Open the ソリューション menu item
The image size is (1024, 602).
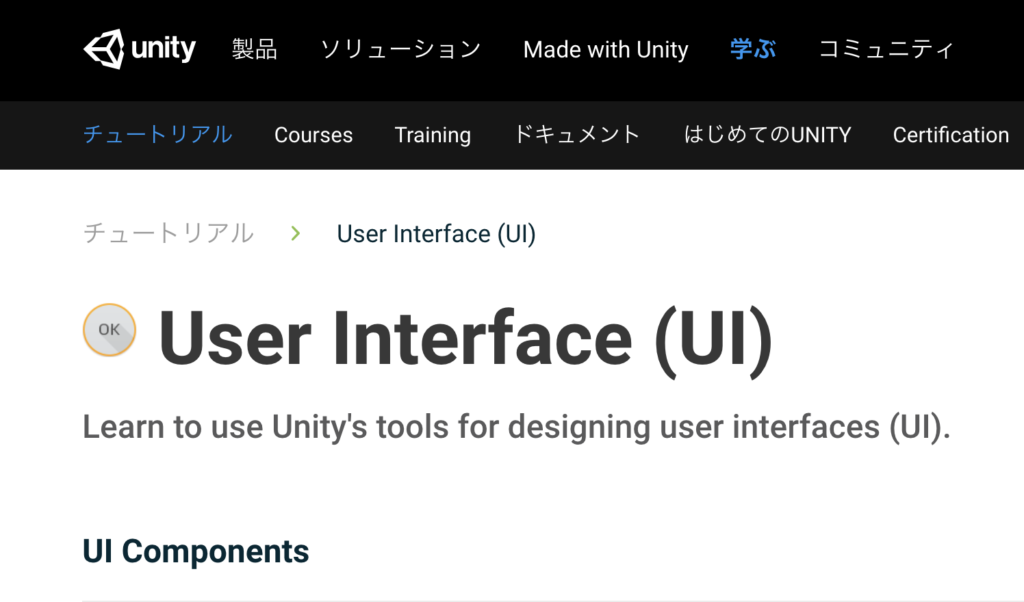pos(400,50)
